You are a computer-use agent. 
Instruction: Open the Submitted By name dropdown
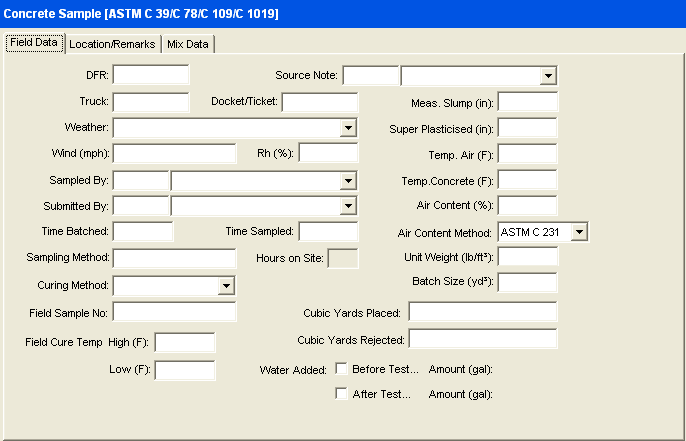pyautogui.click(x=348, y=206)
